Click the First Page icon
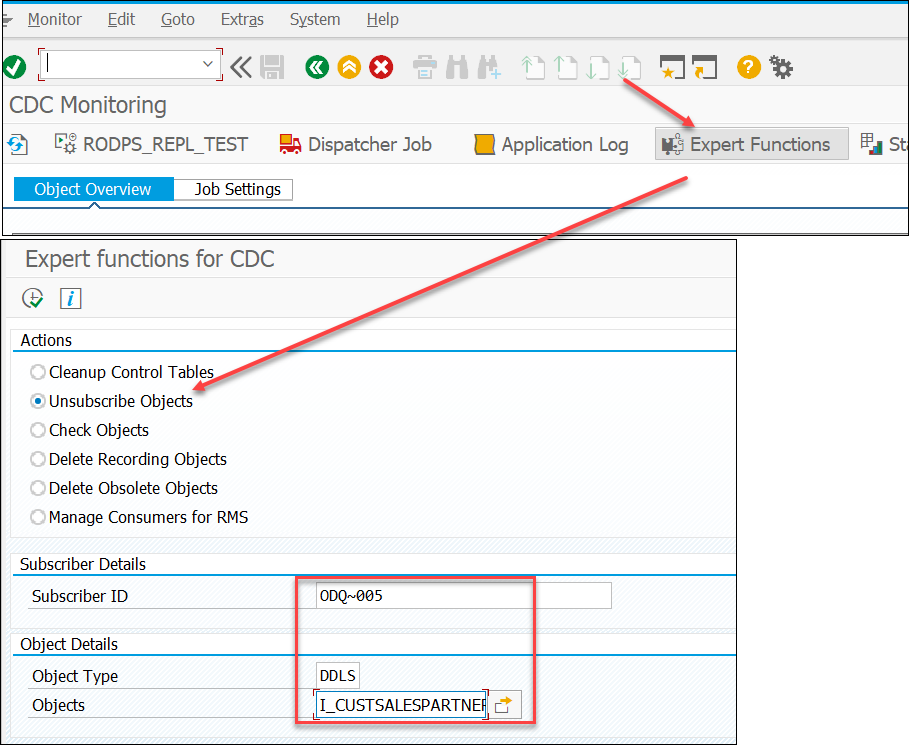Image resolution: width=909 pixels, height=745 pixels. [533, 67]
